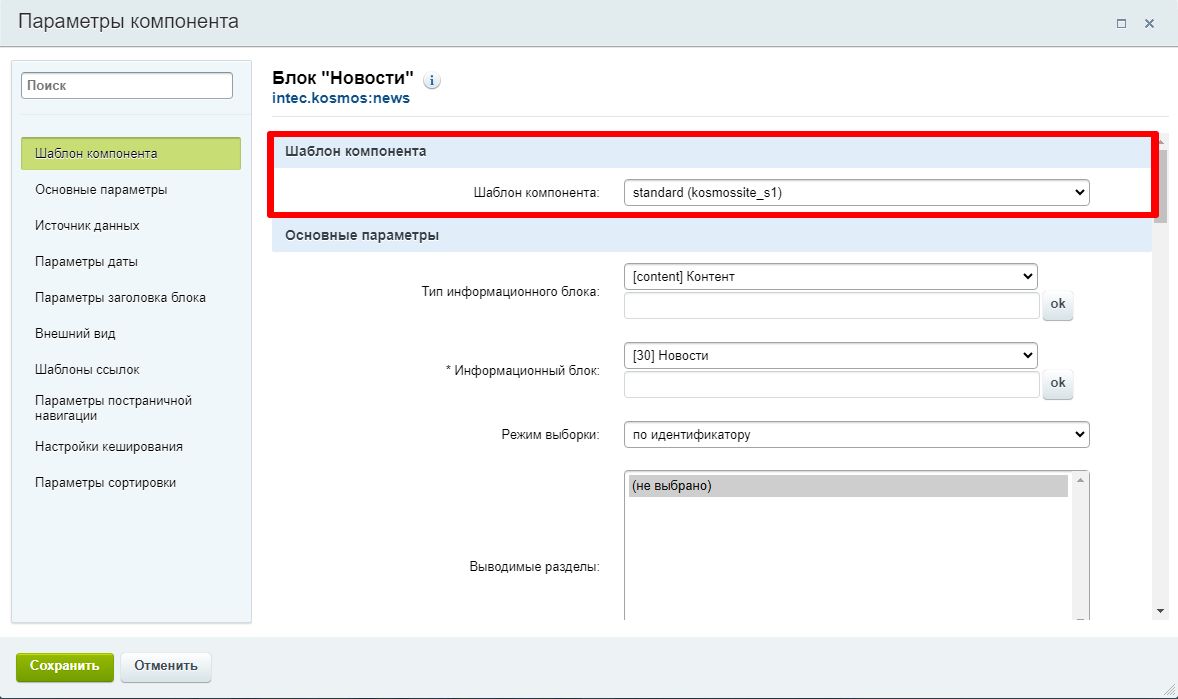Open the Шаблон компонента dropdown
1178x699 pixels.
click(856, 192)
